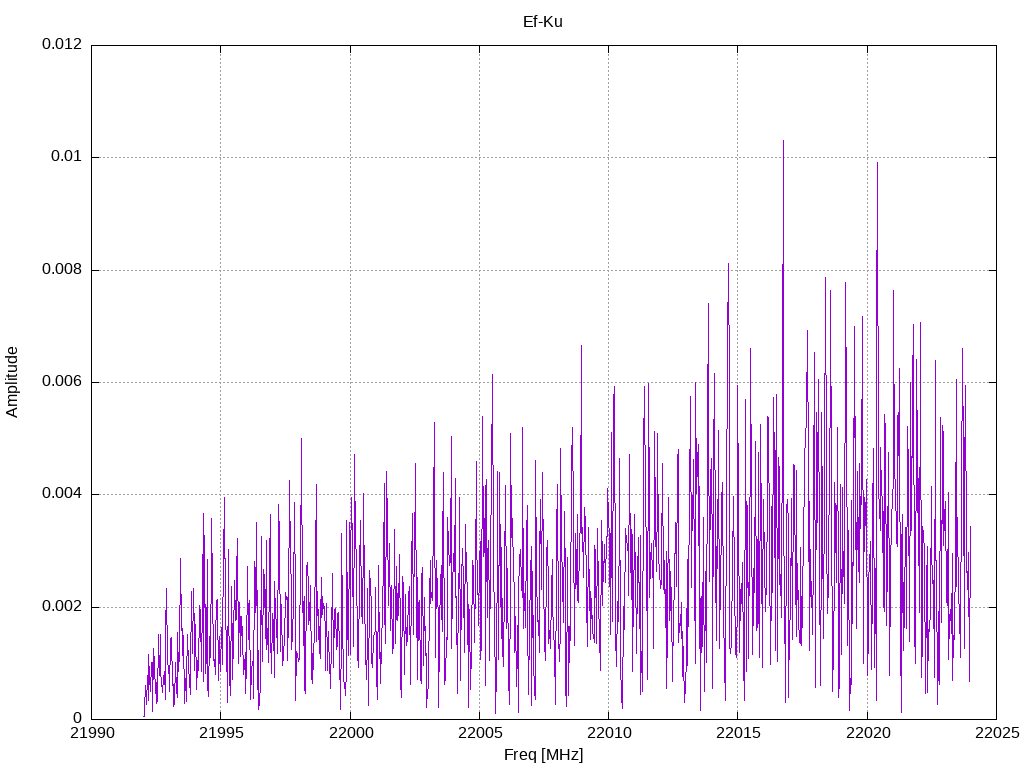Click the Amplitude y-axis label

click(x=12, y=382)
